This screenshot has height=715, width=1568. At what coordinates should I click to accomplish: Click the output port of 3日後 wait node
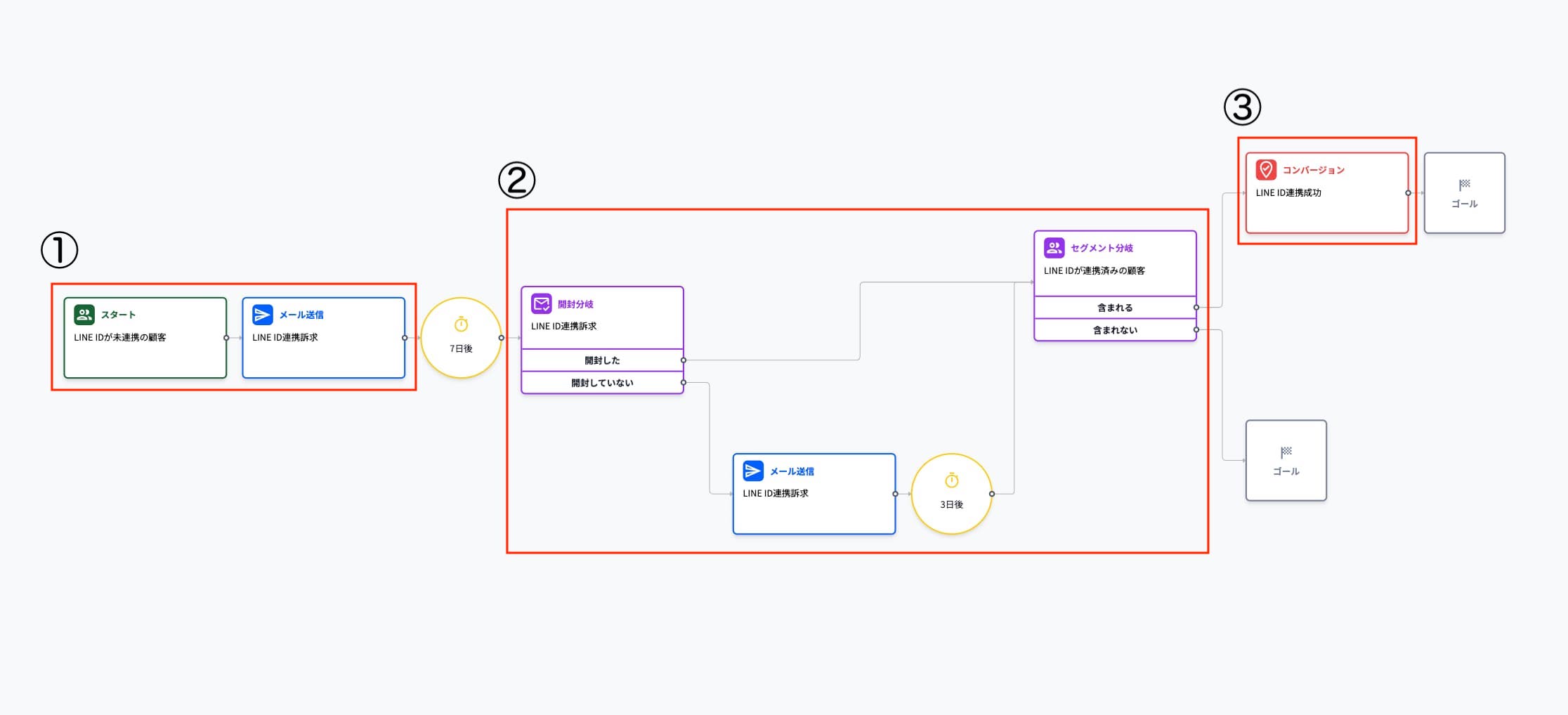[991, 494]
